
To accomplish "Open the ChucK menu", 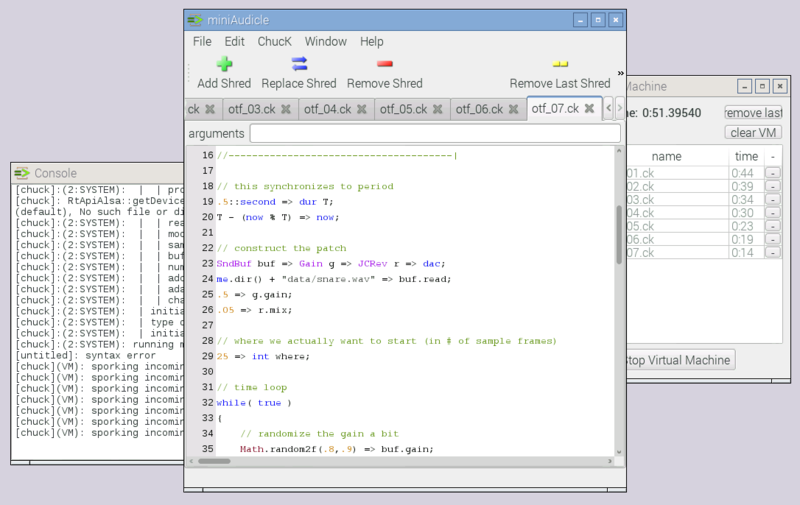I will 274,42.
